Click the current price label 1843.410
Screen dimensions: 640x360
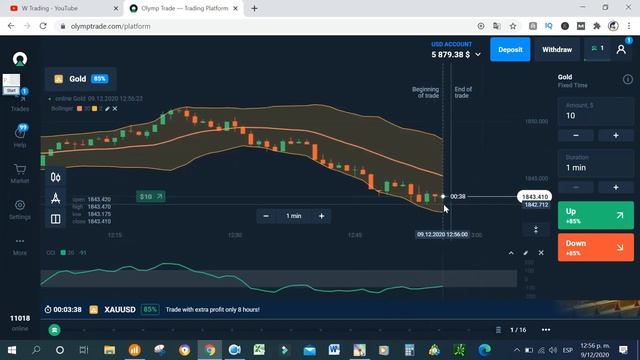535,196
